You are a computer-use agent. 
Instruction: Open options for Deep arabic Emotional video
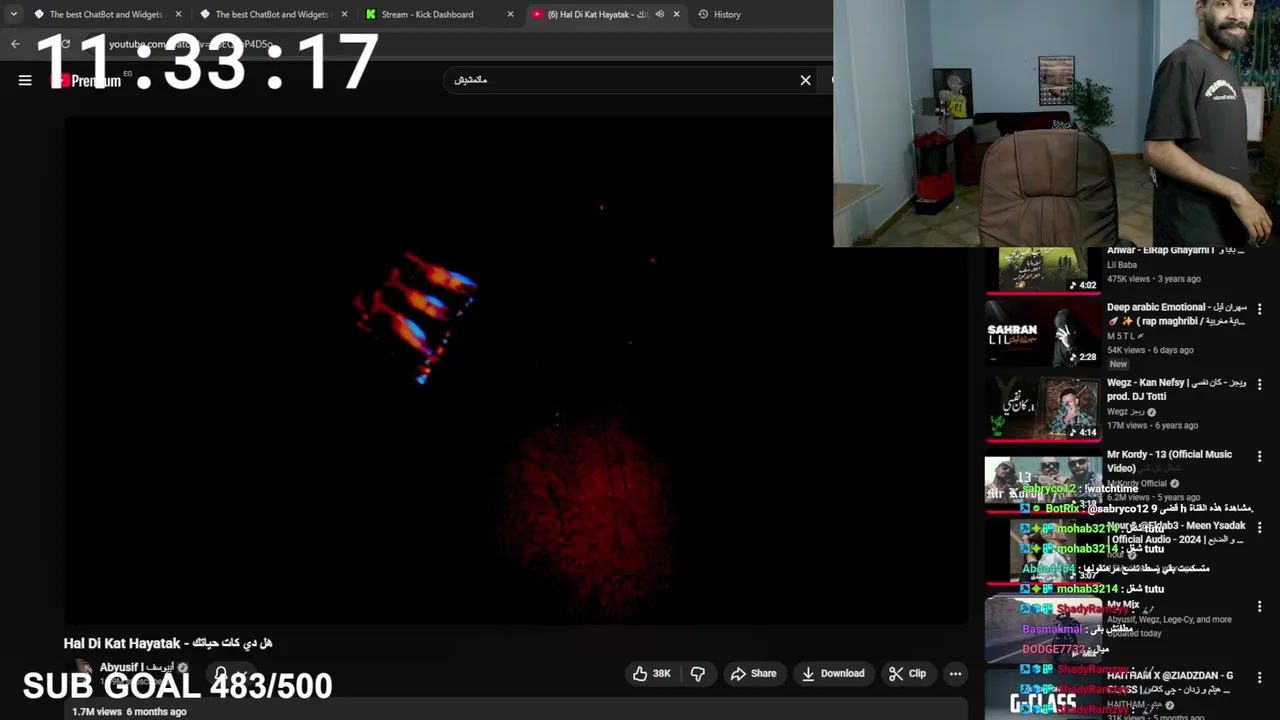(x=1259, y=310)
